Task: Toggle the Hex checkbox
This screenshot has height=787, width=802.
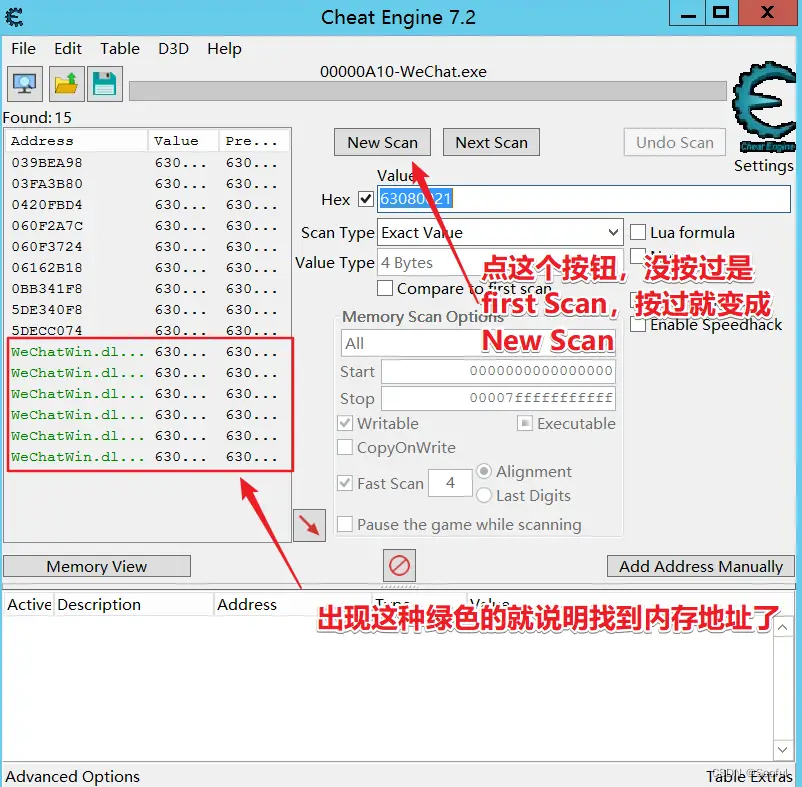Action: [365, 199]
